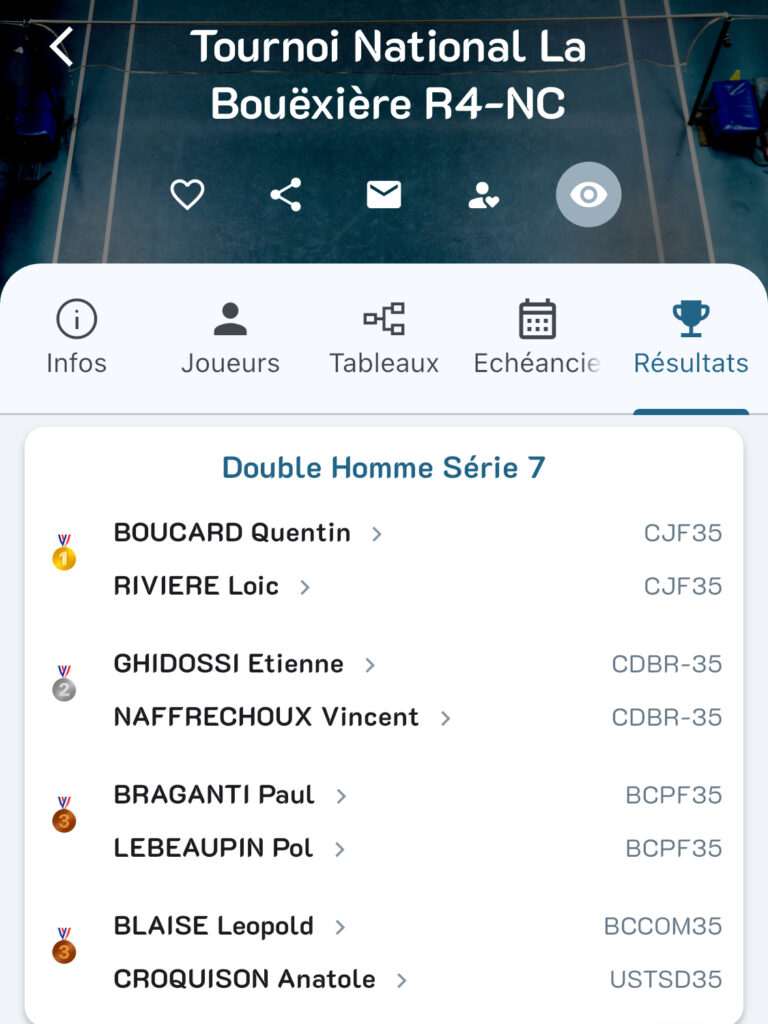Open player LEBEAUPIN Pol

click(x=213, y=848)
